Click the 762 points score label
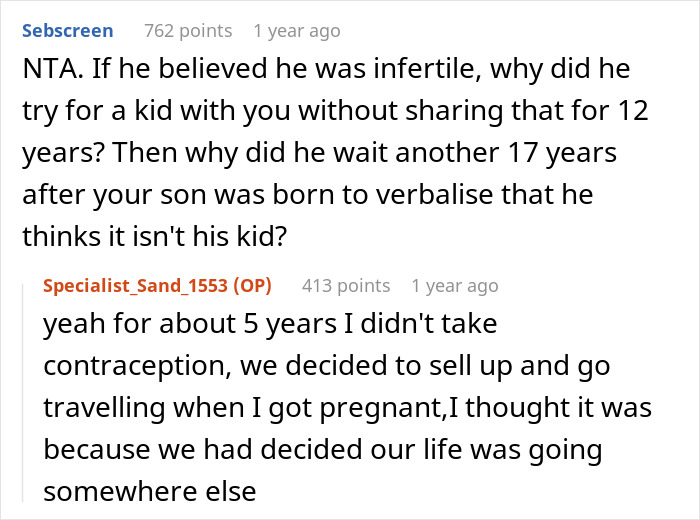This screenshot has height=520, width=700. [x=188, y=30]
